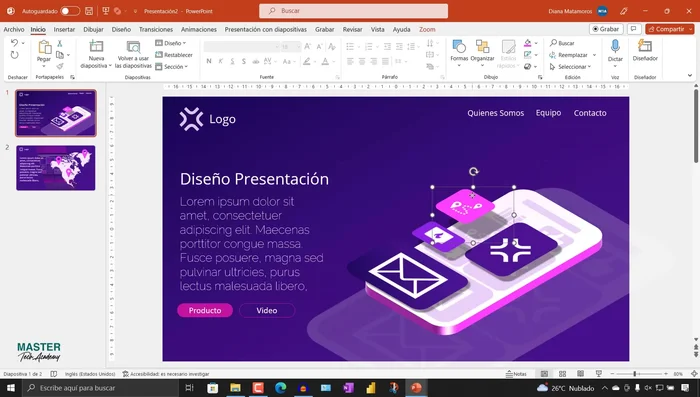This screenshot has height=397, width=700.
Task: Click the fit slide to window icon
Action: tap(694, 374)
